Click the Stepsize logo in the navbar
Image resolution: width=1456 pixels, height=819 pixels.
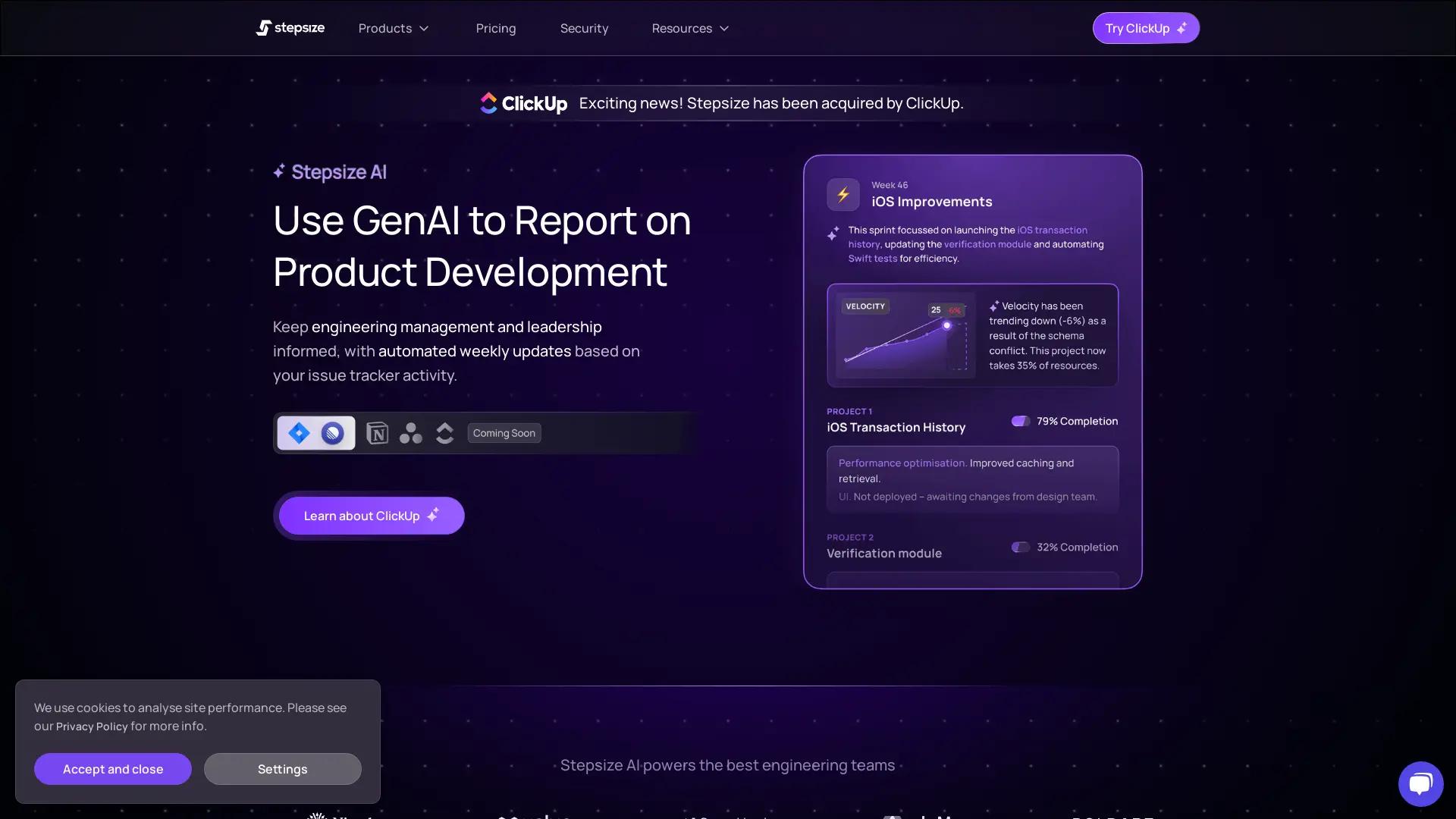pos(290,28)
